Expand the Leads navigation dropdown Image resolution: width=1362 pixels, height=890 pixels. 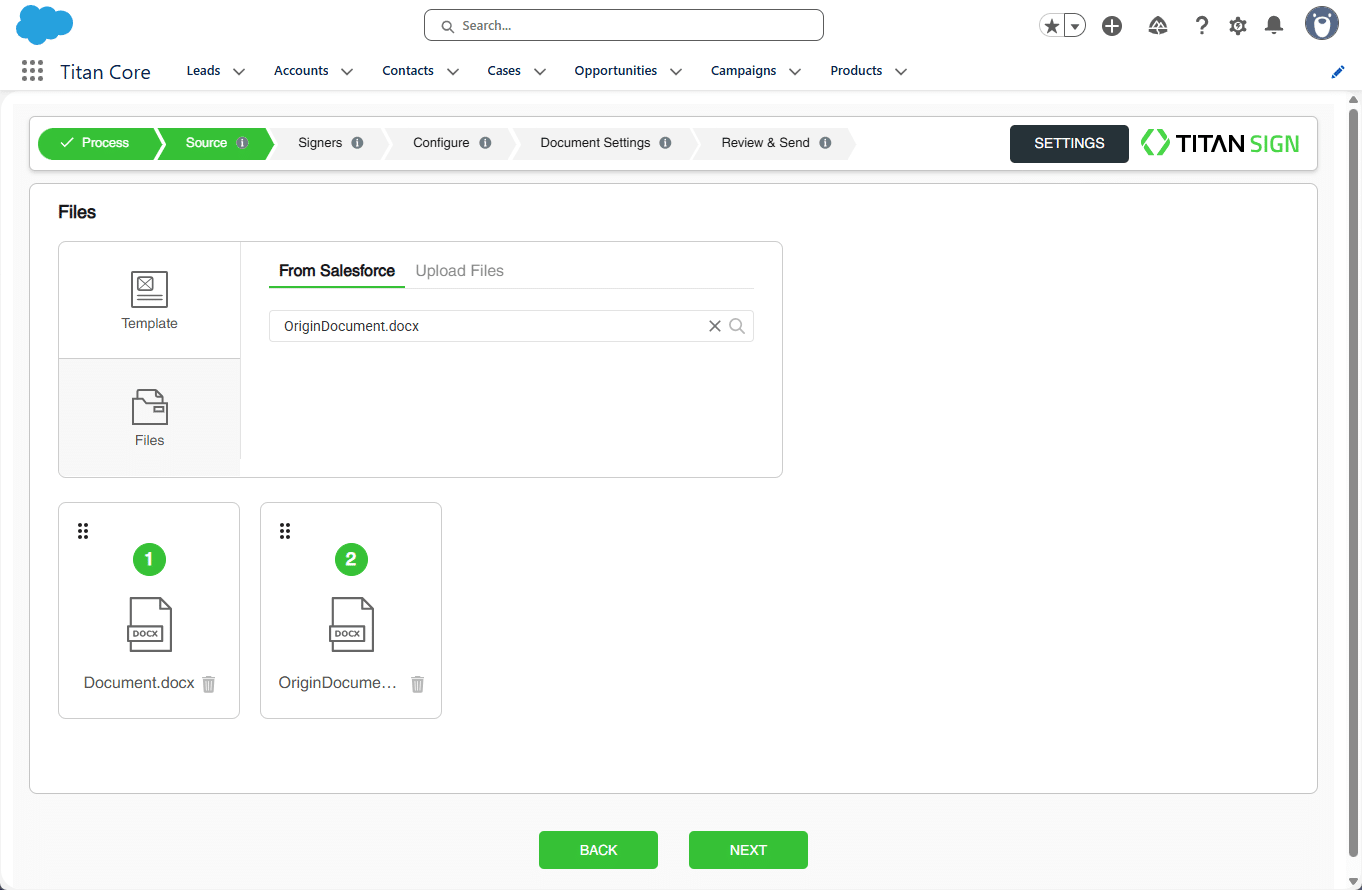[x=239, y=72]
